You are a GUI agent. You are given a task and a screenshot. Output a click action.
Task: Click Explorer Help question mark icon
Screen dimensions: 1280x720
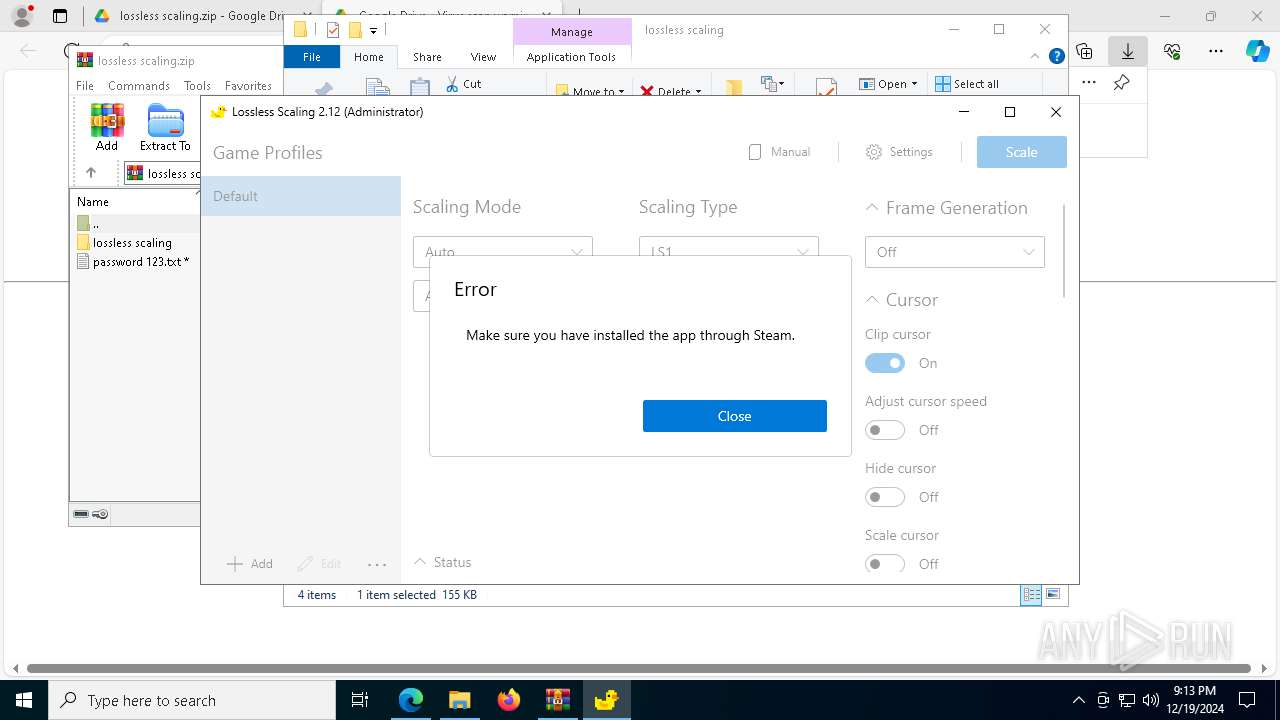pyautogui.click(x=1056, y=57)
